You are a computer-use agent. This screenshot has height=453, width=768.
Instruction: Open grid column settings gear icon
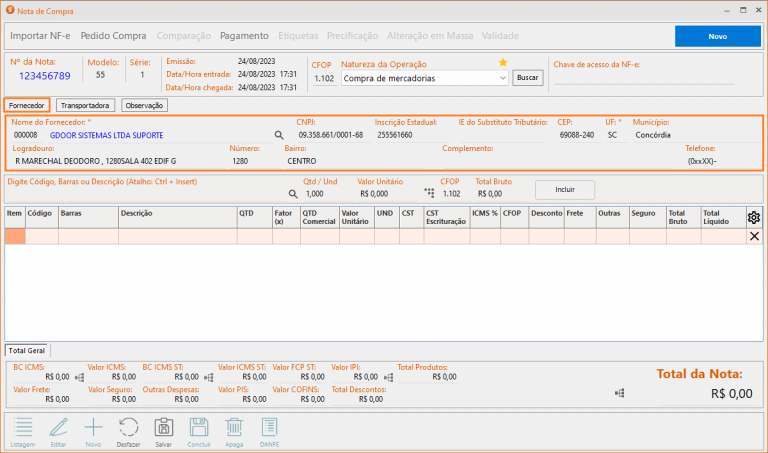[754, 217]
